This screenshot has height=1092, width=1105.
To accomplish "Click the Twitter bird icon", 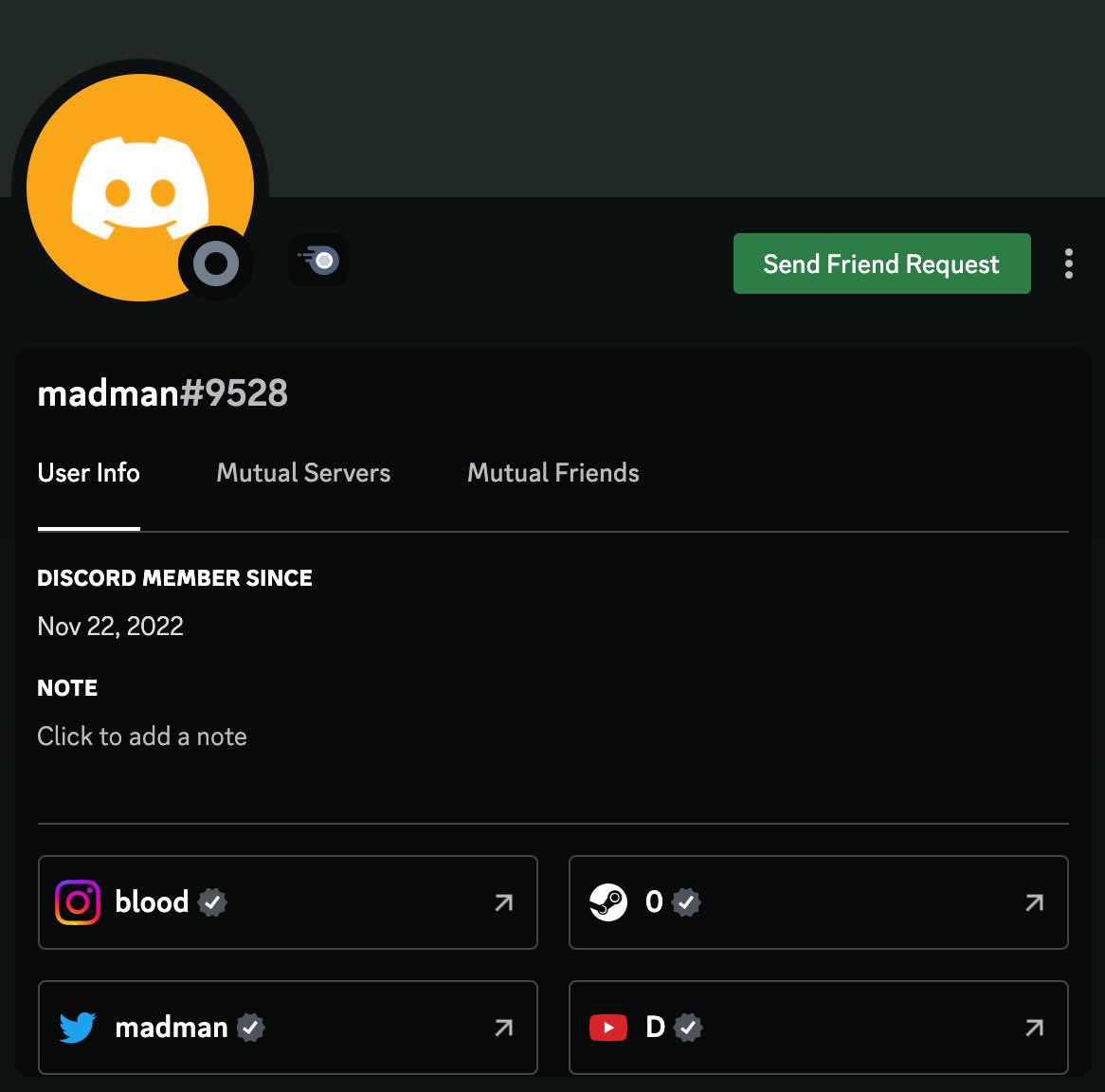I will pos(78,1028).
